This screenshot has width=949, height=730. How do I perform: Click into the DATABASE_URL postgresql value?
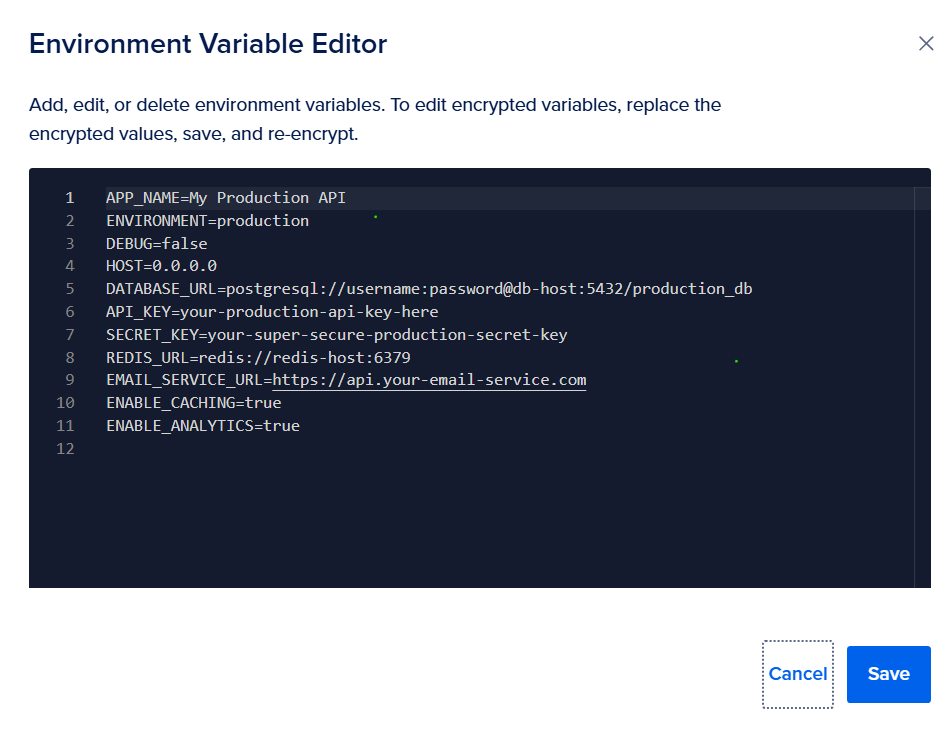(489, 289)
